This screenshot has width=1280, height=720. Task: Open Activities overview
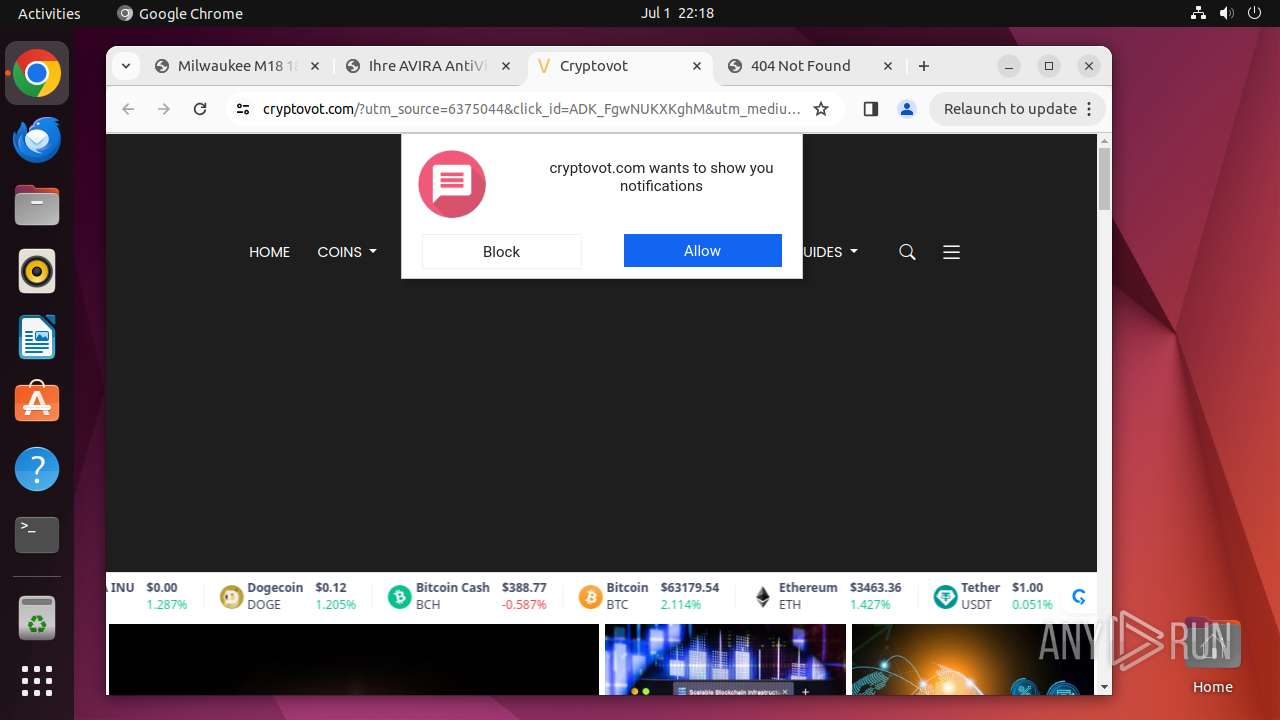click(49, 13)
